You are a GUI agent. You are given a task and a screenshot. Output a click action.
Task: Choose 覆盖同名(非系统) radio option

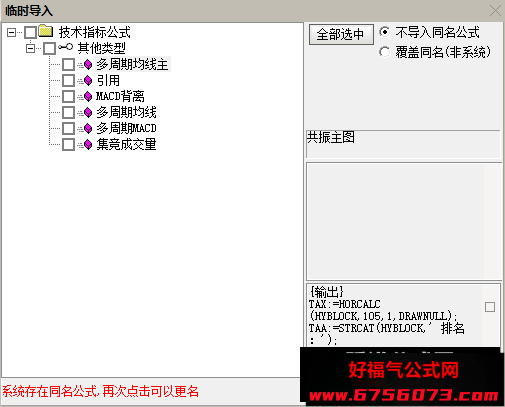click(384, 52)
